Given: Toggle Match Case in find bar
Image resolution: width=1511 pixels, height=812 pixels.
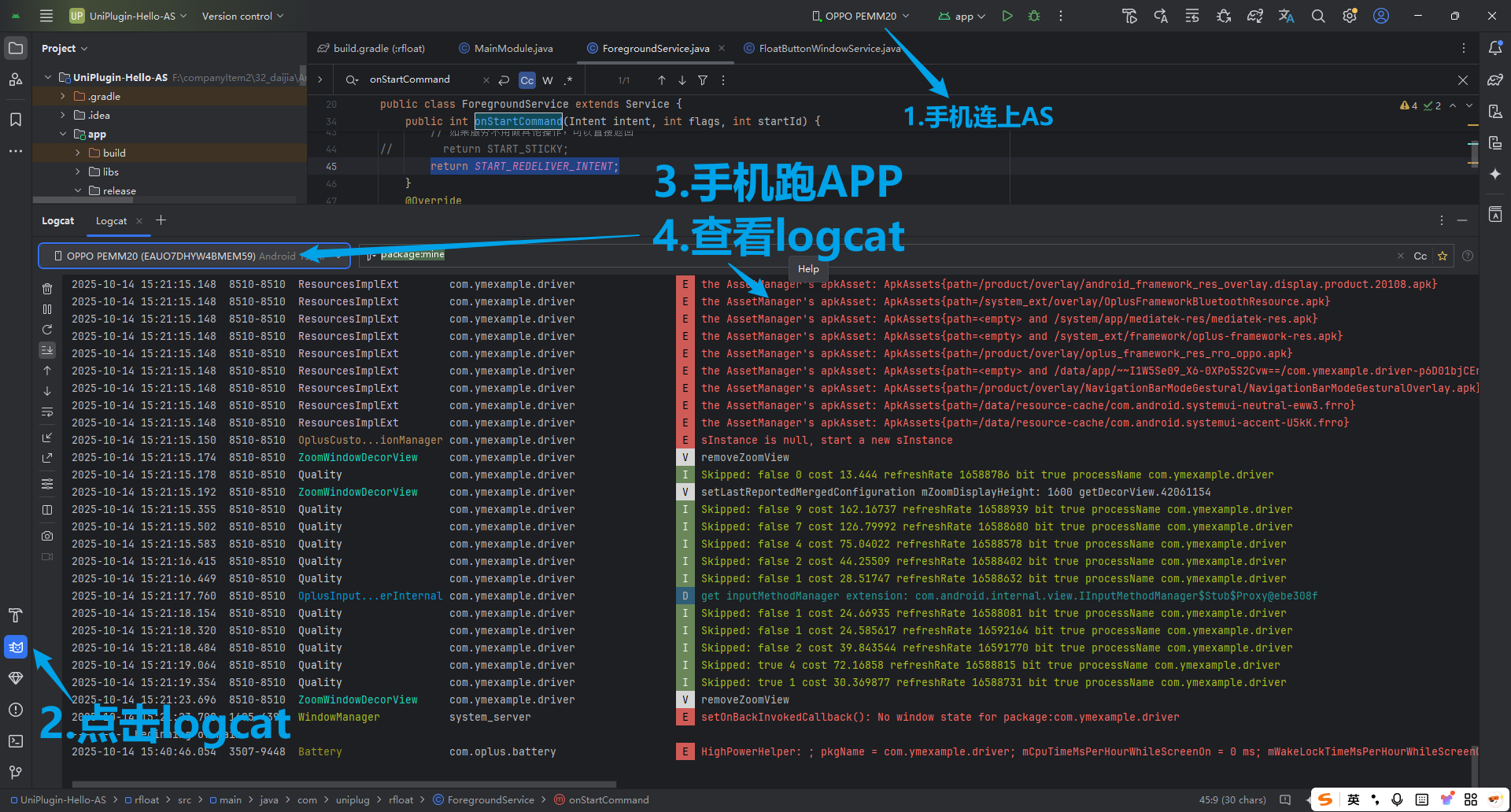Looking at the screenshot, I should (x=526, y=80).
